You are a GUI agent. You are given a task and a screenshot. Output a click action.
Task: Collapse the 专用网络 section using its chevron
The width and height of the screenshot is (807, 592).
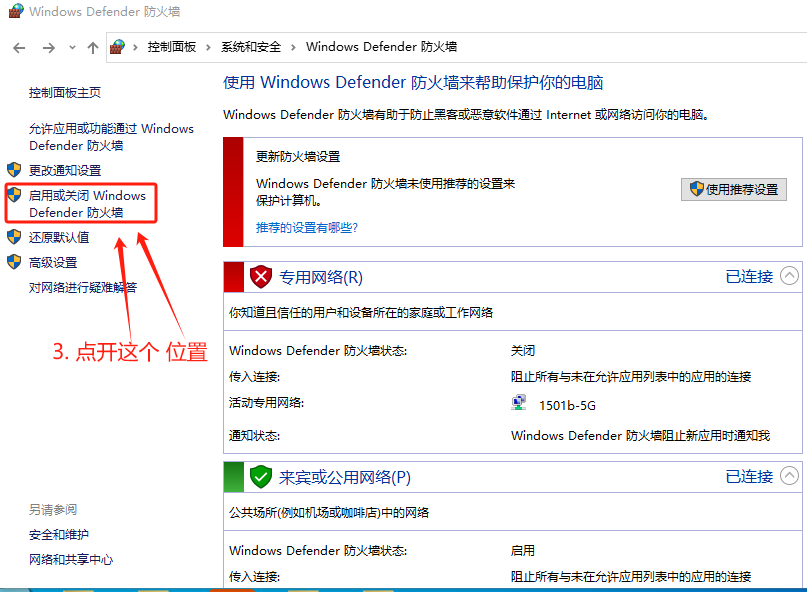click(789, 276)
